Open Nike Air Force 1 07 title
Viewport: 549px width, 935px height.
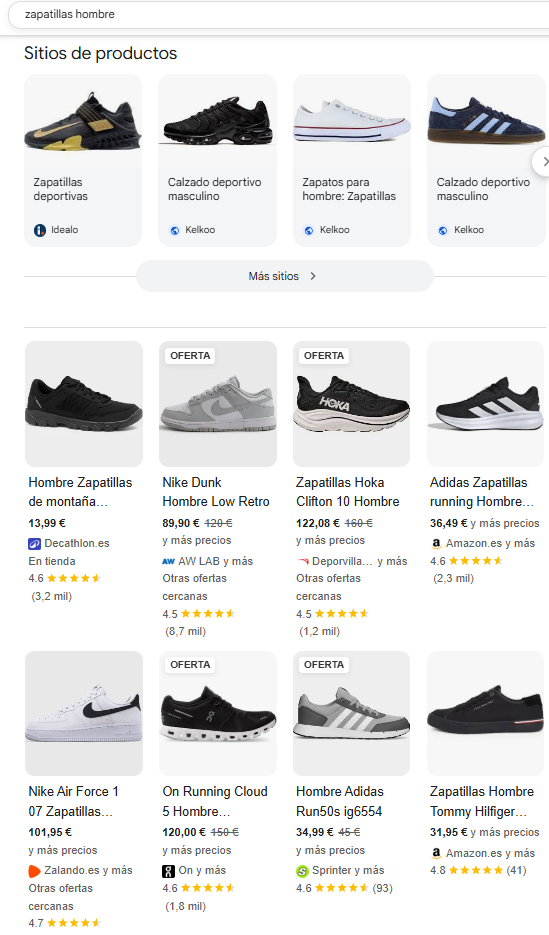74,801
